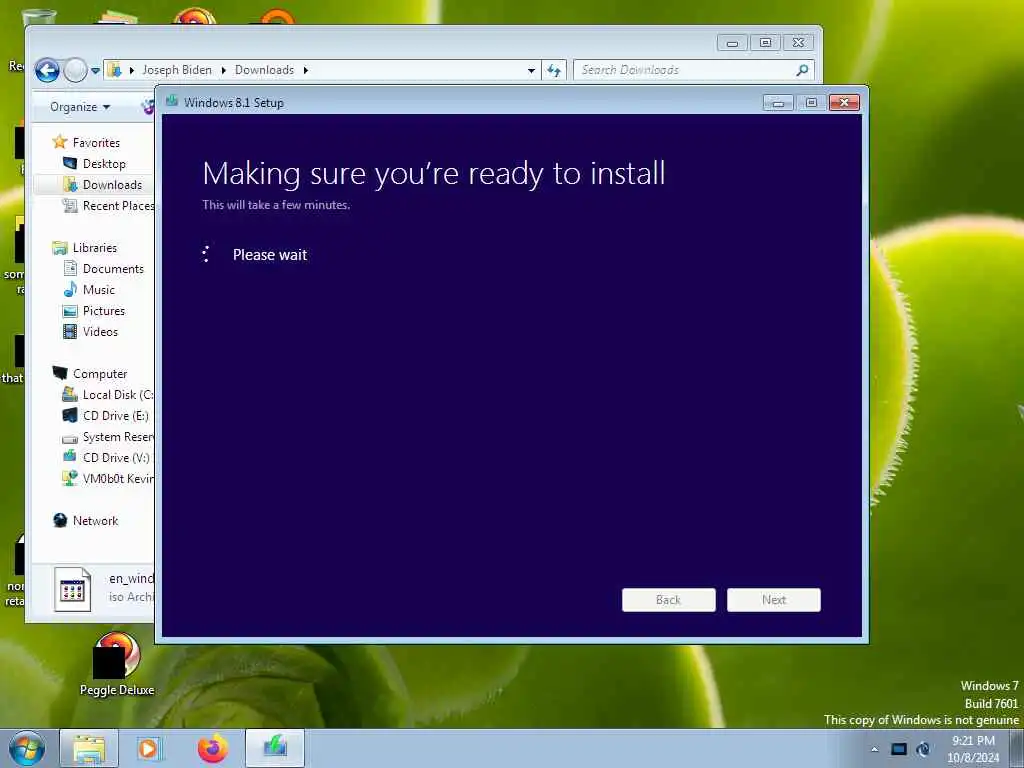Open Documents library in navigation pane
Viewport: 1024px width, 768px height.
click(x=113, y=268)
